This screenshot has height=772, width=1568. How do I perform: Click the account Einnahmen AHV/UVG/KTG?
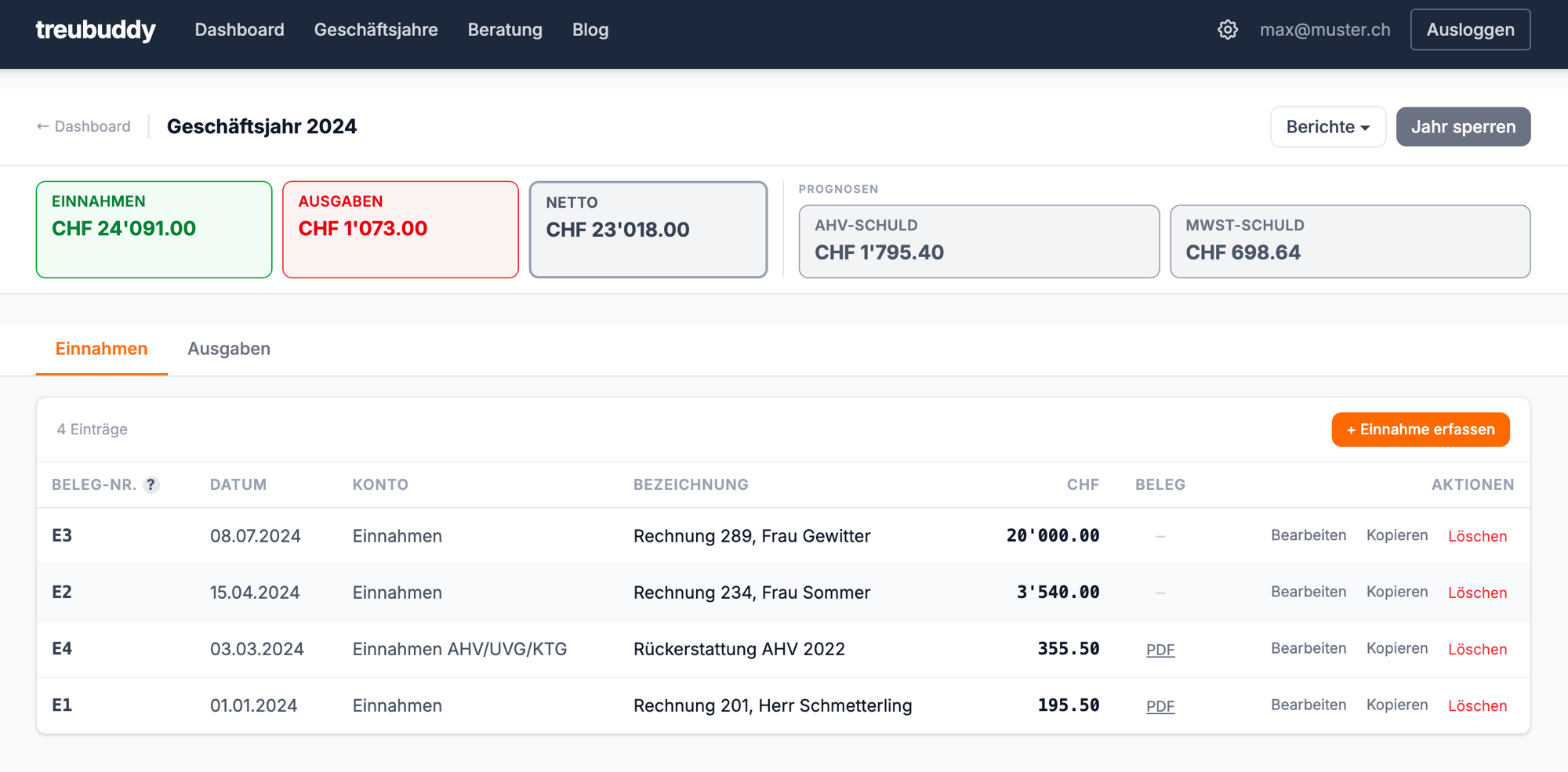click(459, 649)
